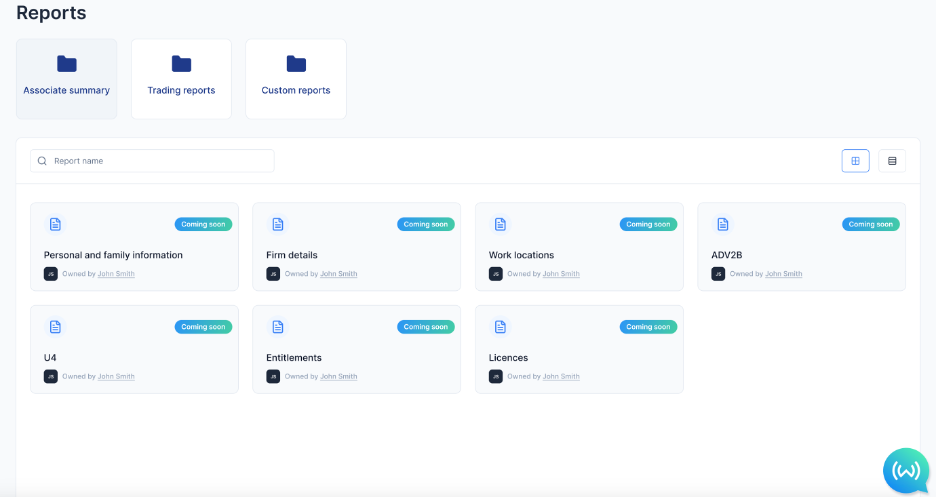This screenshot has height=498, width=936.
Task: Open the ADV2B report title
Action: tap(726, 255)
